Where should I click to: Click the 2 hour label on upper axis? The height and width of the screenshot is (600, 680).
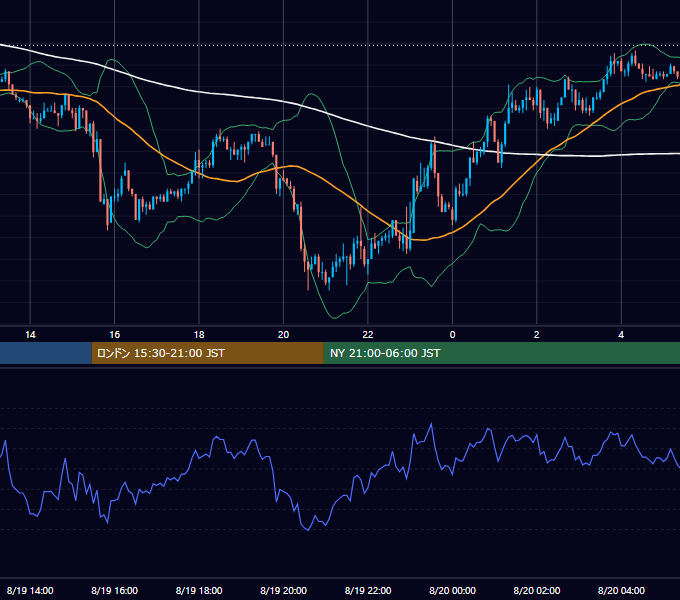[x=536, y=335]
